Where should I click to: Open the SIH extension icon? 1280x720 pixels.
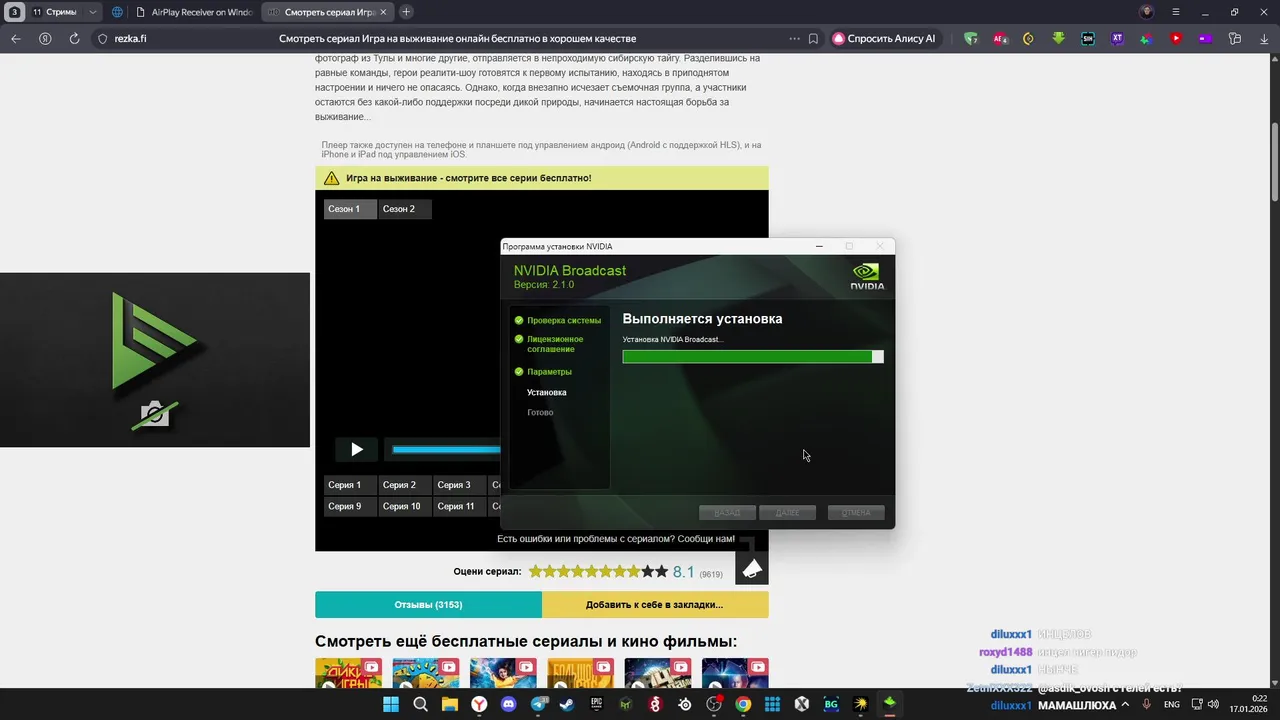(1088, 39)
